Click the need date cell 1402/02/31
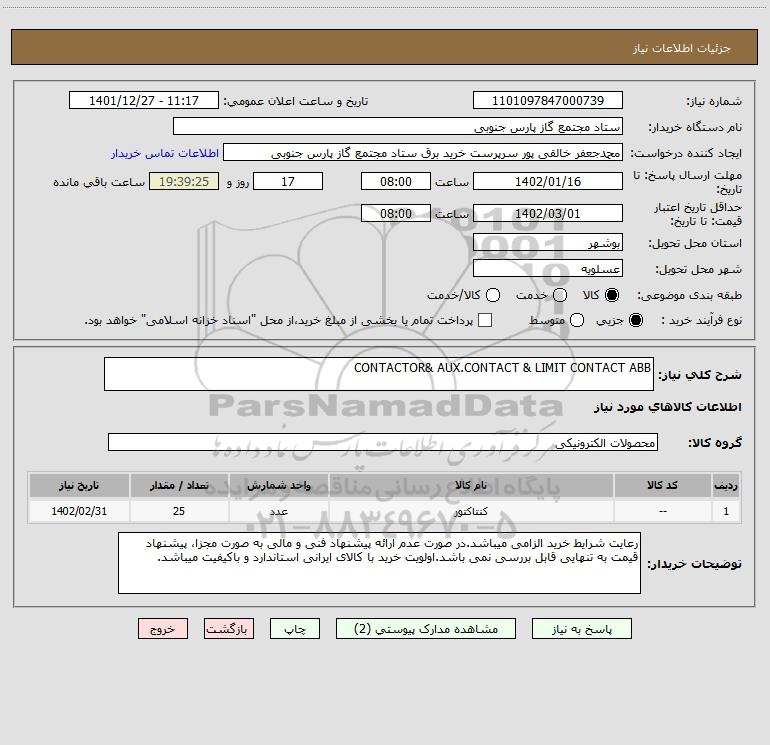Screen dimensions: 770x745 [x=79, y=511]
